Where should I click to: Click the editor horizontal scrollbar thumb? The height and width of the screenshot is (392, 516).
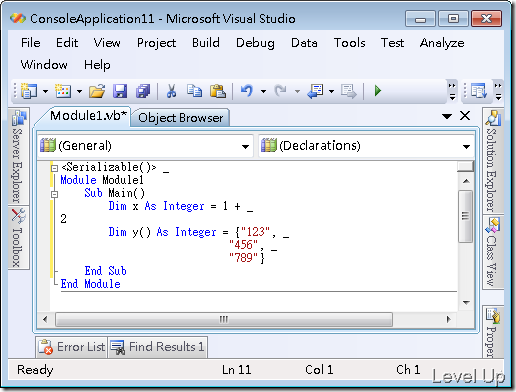pyautogui.click(x=224, y=319)
